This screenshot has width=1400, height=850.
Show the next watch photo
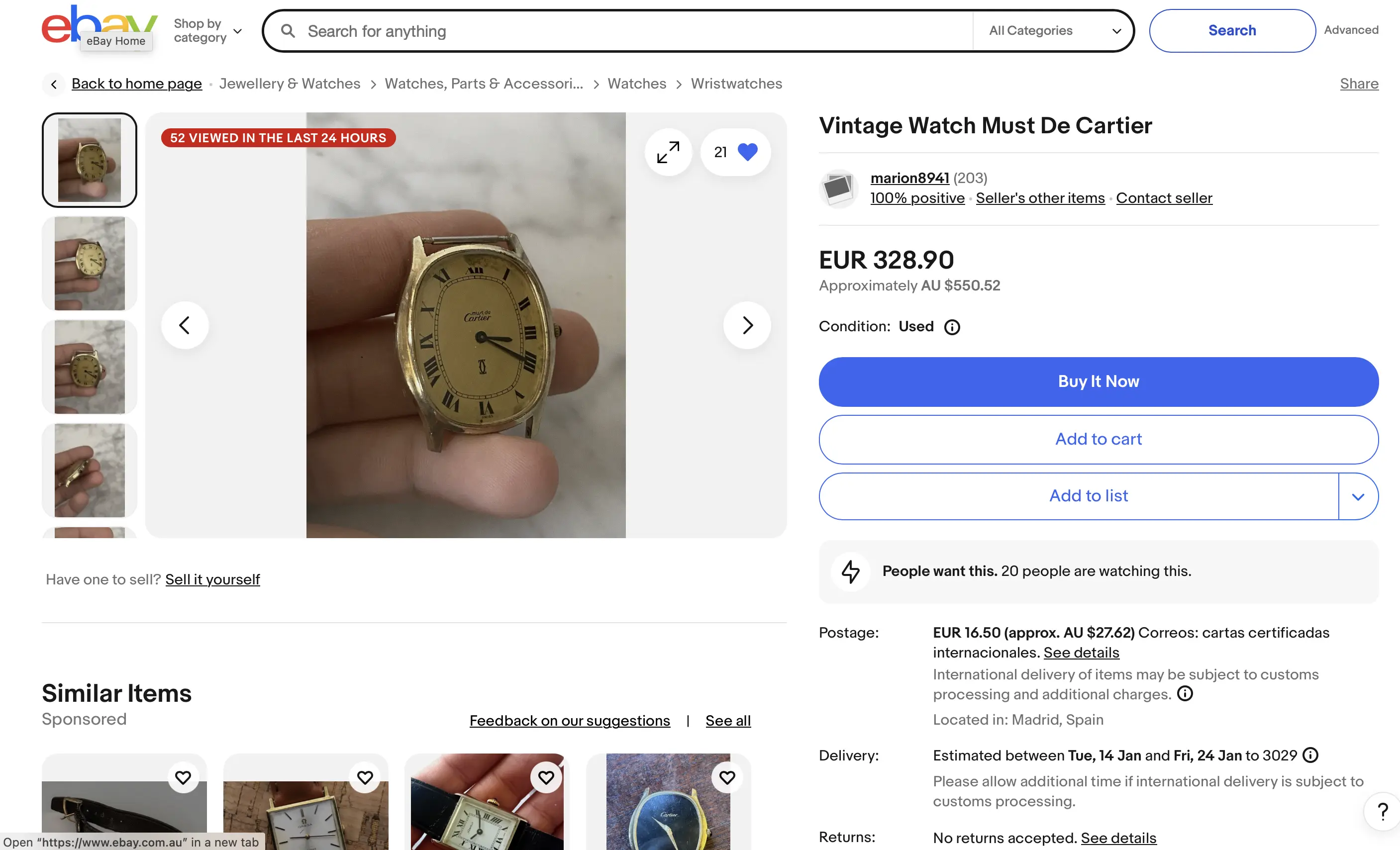(x=747, y=326)
